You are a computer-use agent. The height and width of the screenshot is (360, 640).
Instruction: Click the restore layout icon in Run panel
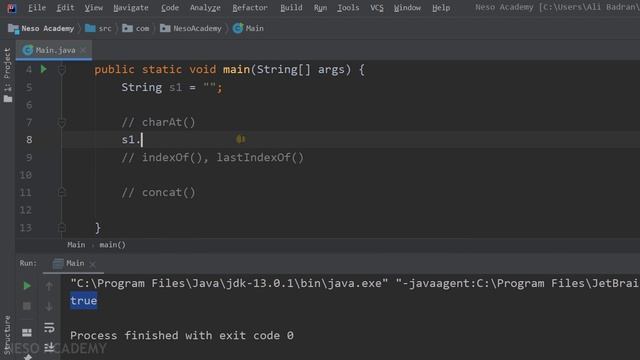[27, 332]
